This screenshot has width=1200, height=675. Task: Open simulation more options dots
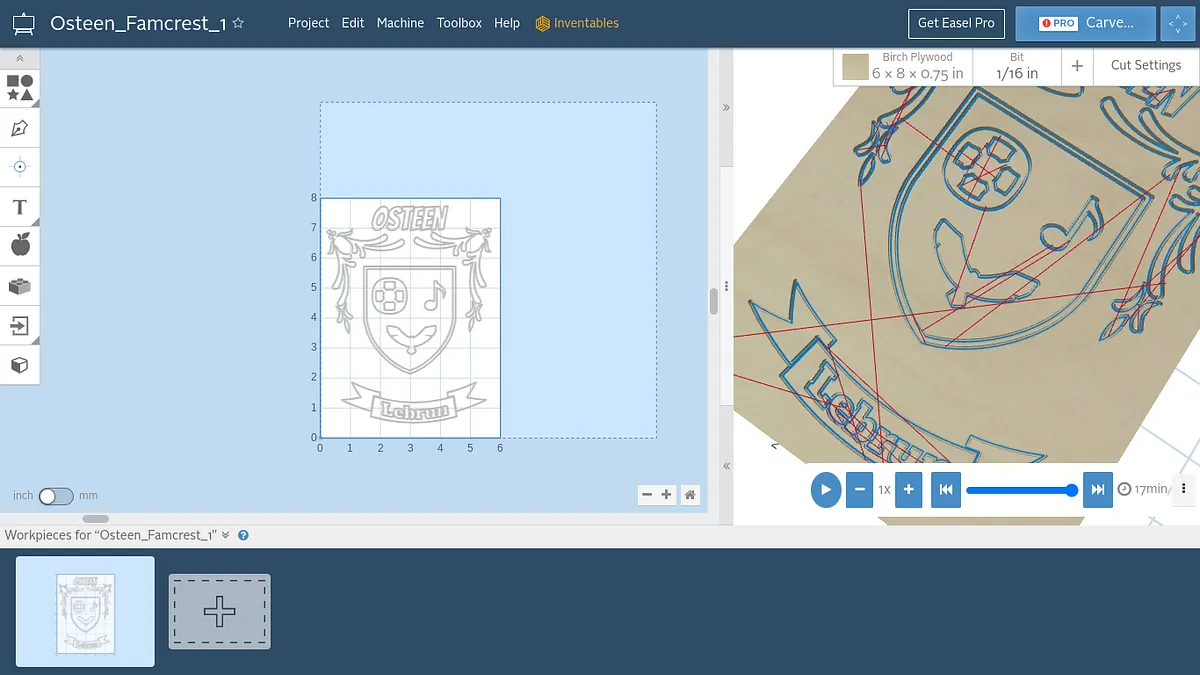pos(1184,489)
